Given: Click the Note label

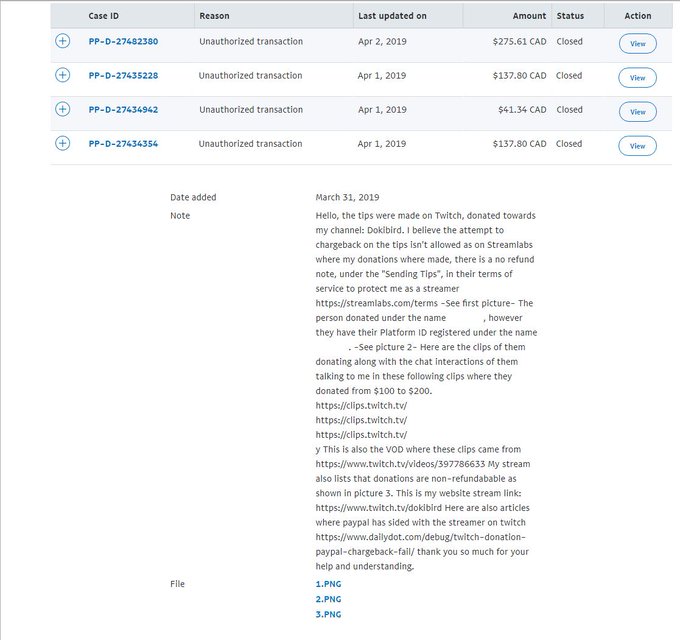Looking at the screenshot, I should coord(180,216).
